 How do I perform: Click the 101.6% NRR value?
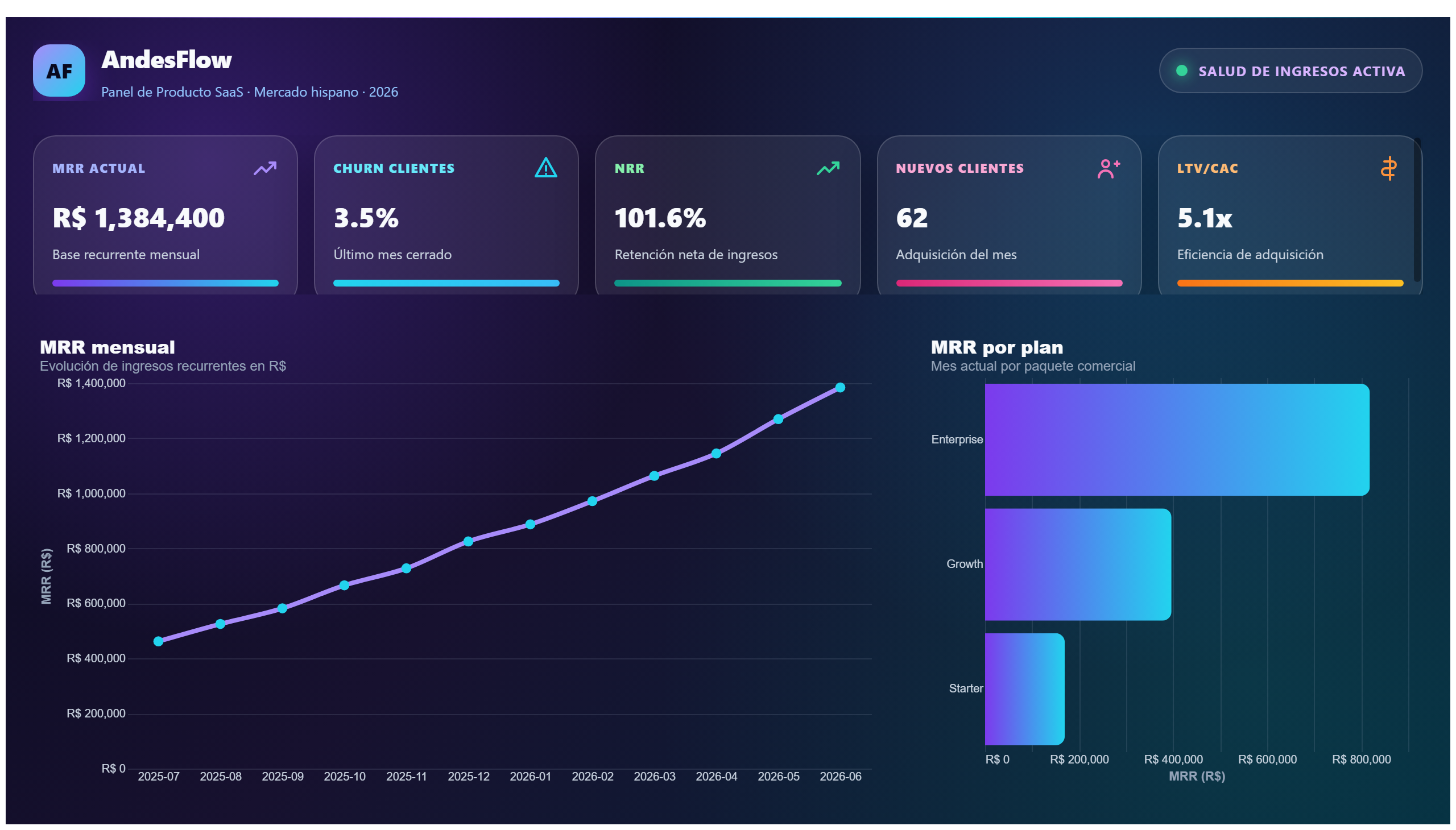click(x=660, y=218)
